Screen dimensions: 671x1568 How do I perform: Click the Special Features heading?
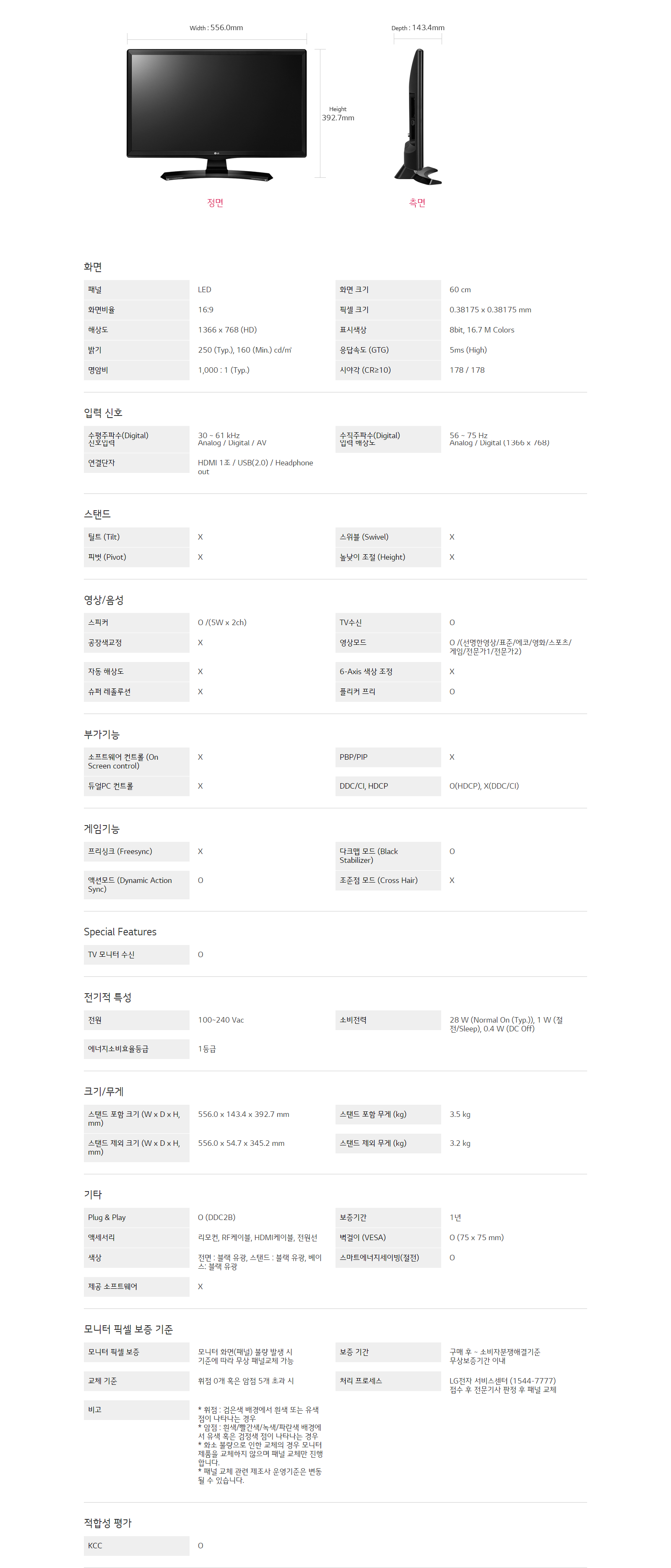pos(120,932)
